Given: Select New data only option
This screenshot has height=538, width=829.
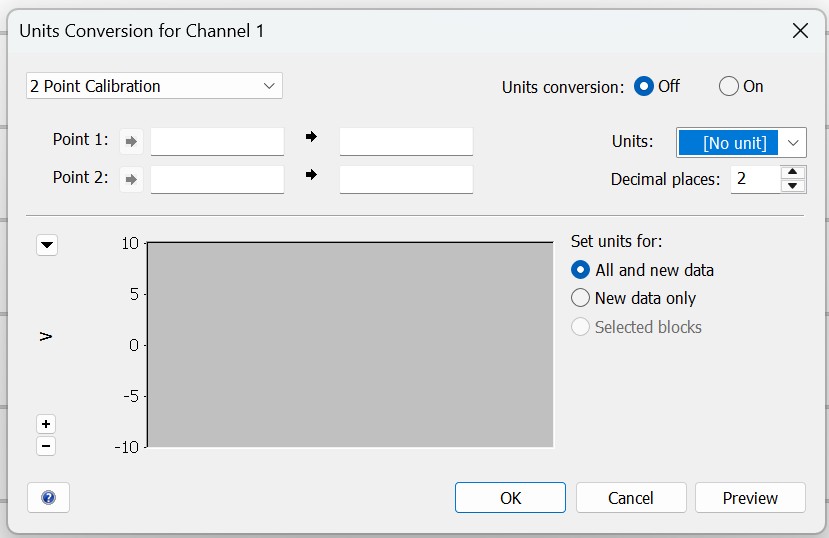Looking at the screenshot, I should tap(580, 298).
